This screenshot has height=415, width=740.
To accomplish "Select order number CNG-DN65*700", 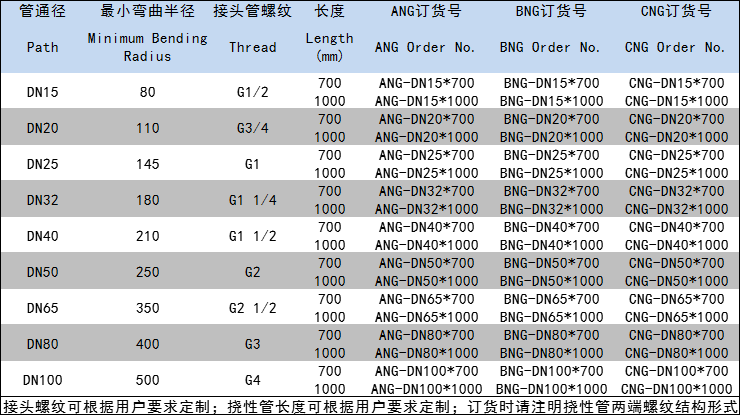I will click(x=675, y=299).
